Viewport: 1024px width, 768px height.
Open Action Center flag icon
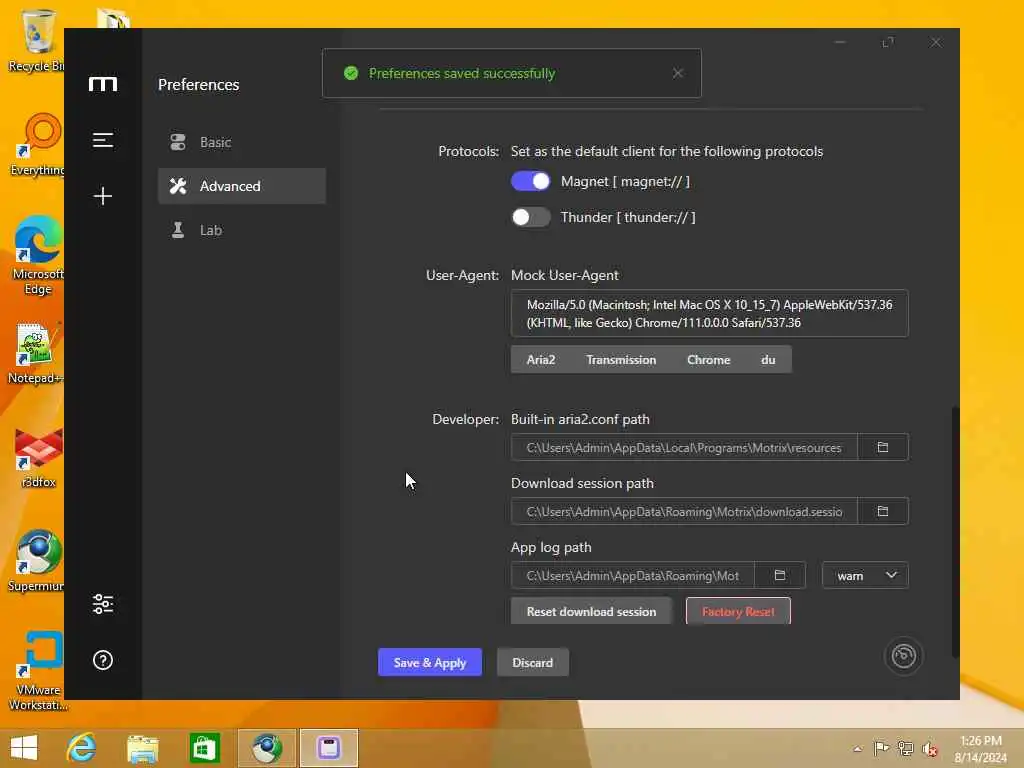tap(881, 749)
